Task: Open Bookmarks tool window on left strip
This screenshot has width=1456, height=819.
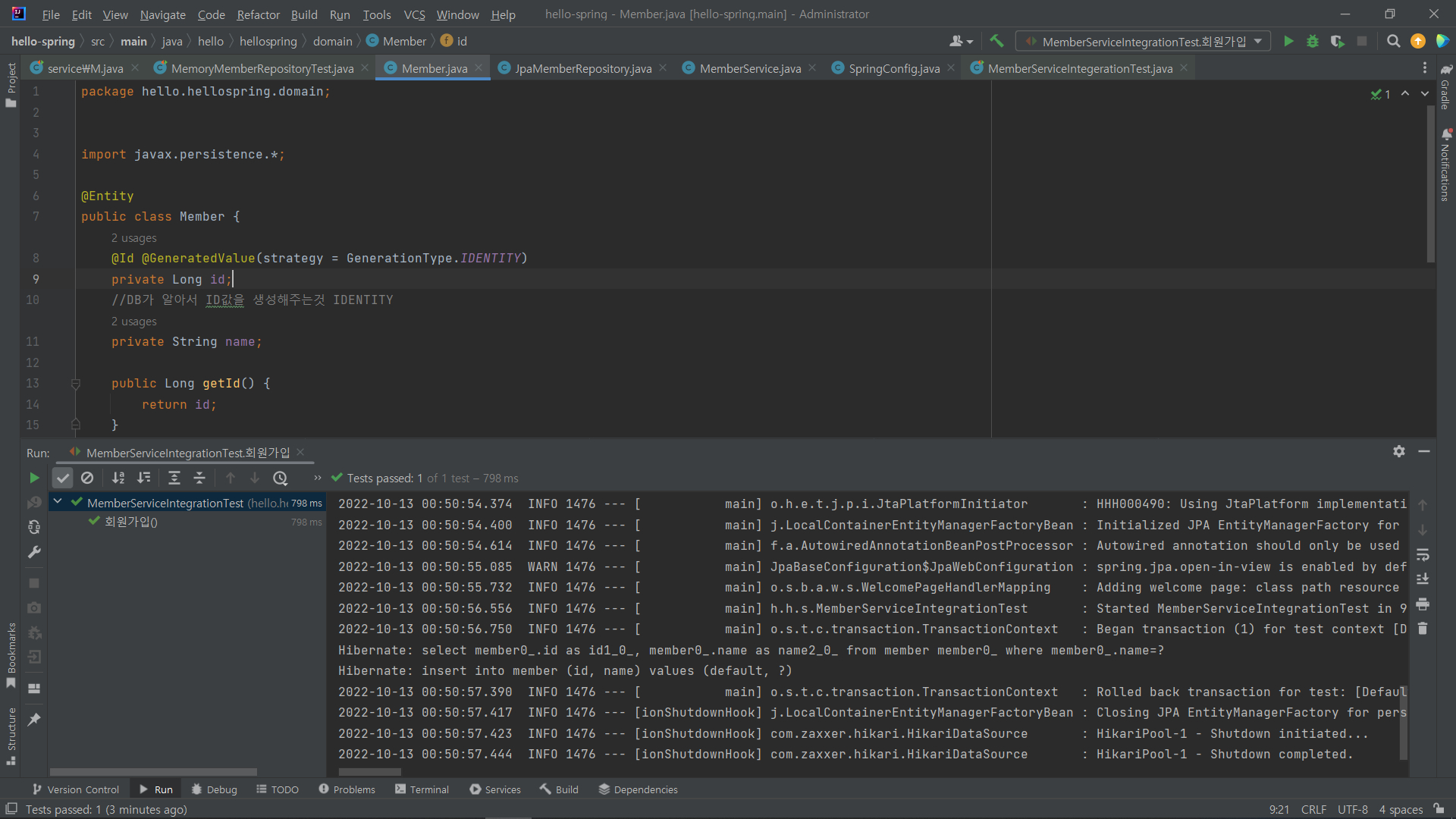Action: tap(11, 655)
